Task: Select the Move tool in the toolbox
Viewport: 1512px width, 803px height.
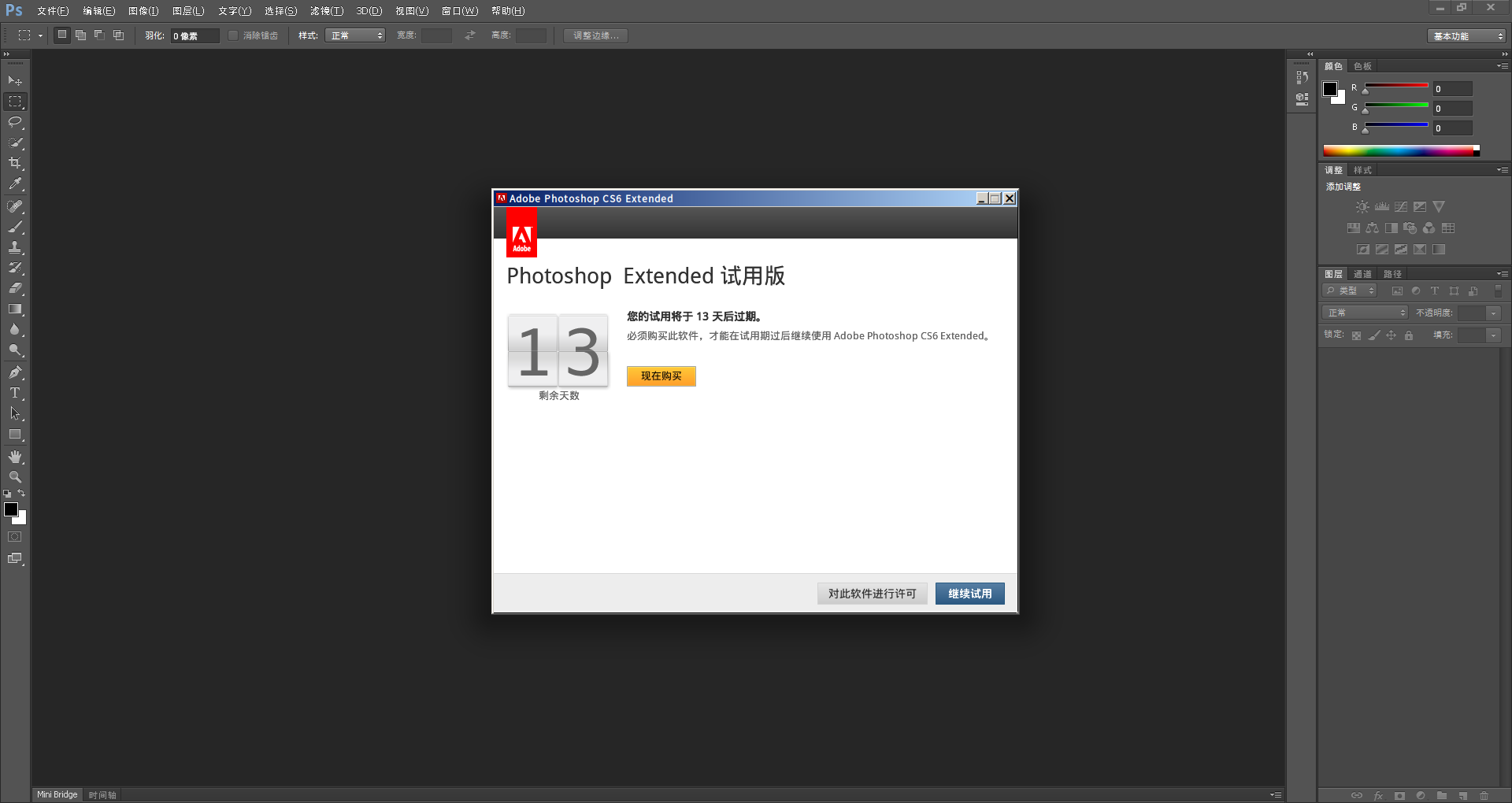Action: point(15,81)
